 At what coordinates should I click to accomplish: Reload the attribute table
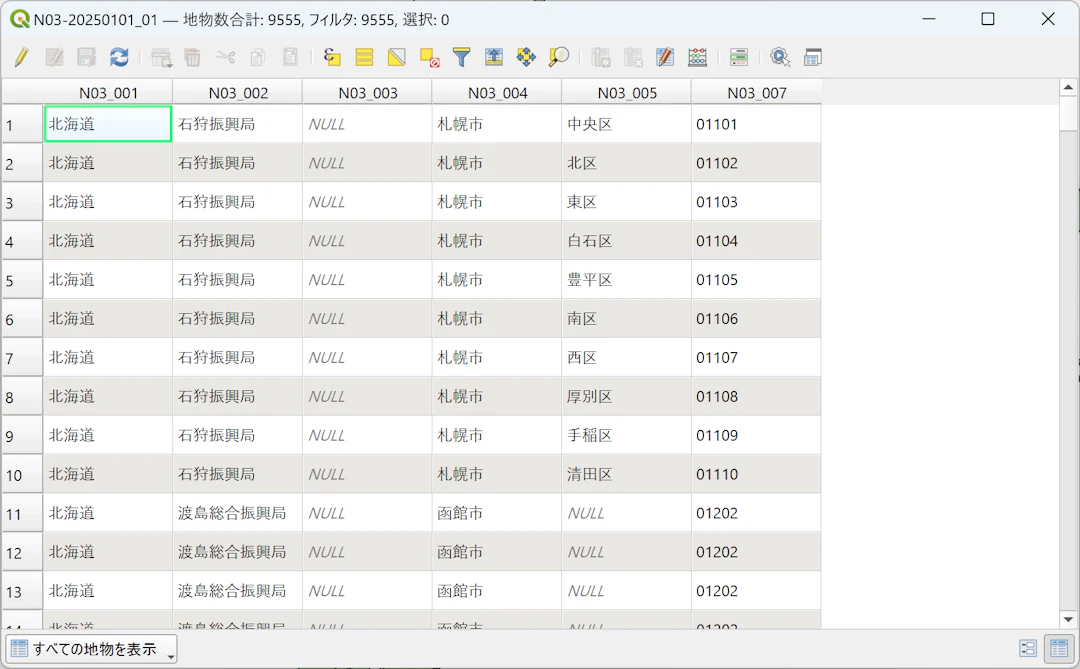[x=119, y=57]
